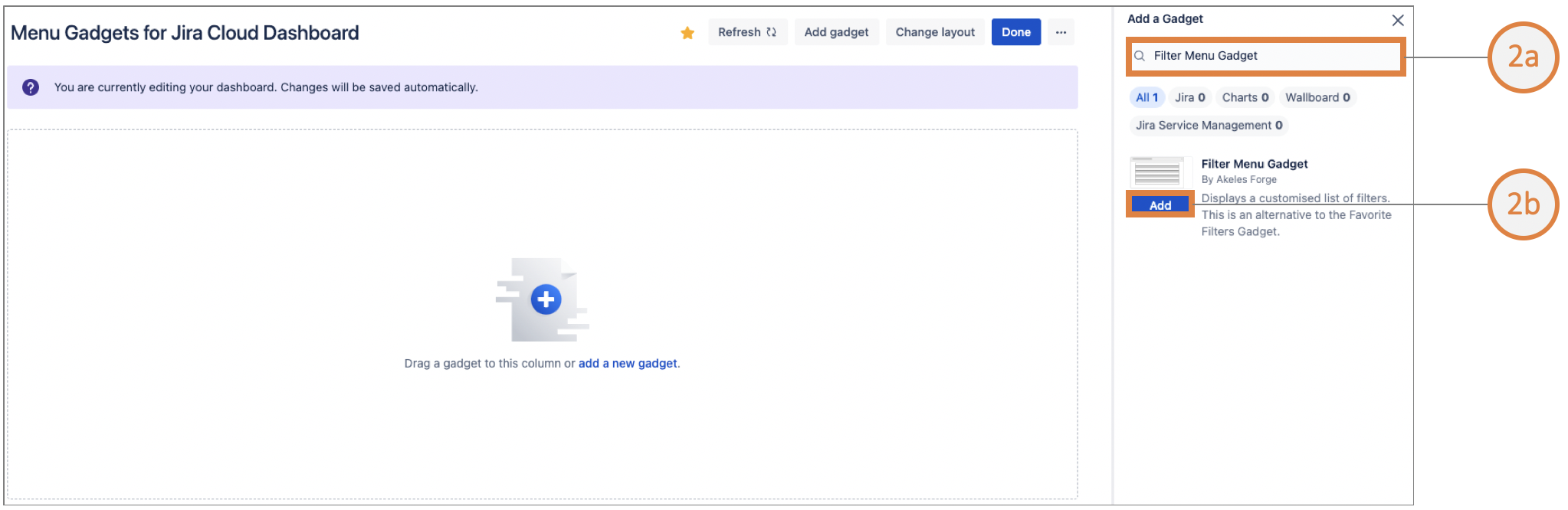The image size is (1568, 510).
Task: Open the three-dots more actions menu
Action: [x=1061, y=32]
